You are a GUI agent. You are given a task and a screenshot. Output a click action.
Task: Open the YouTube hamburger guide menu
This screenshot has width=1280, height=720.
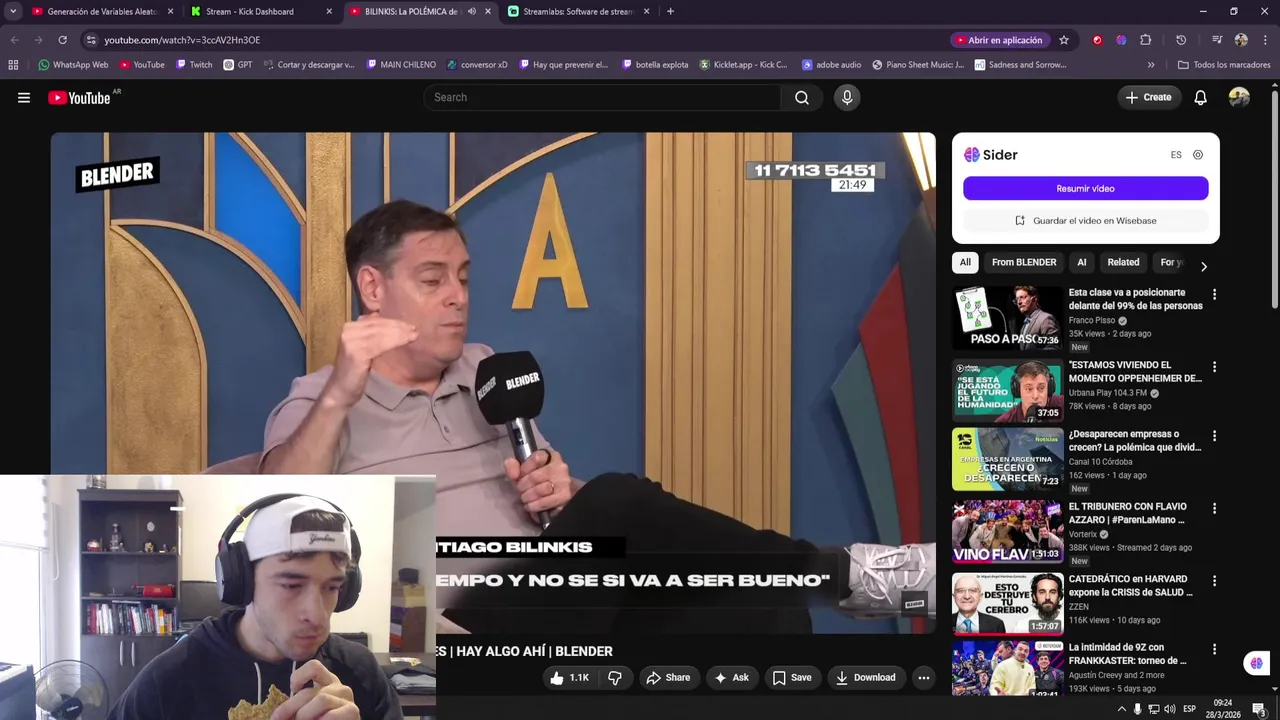24,97
